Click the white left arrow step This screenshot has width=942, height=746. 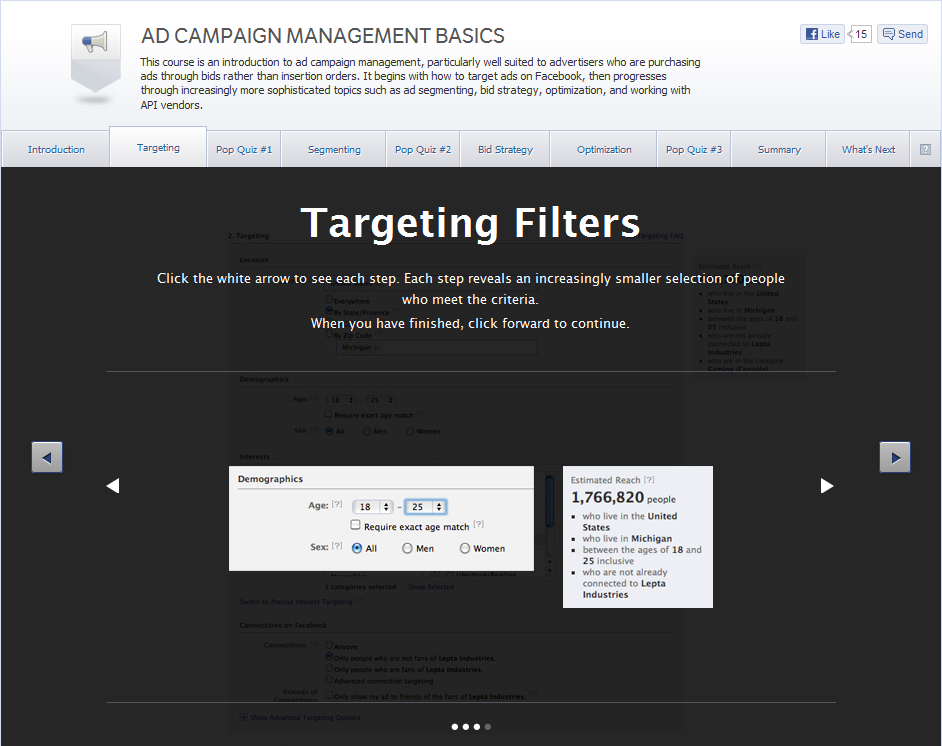pyautogui.click(x=113, y=485)
